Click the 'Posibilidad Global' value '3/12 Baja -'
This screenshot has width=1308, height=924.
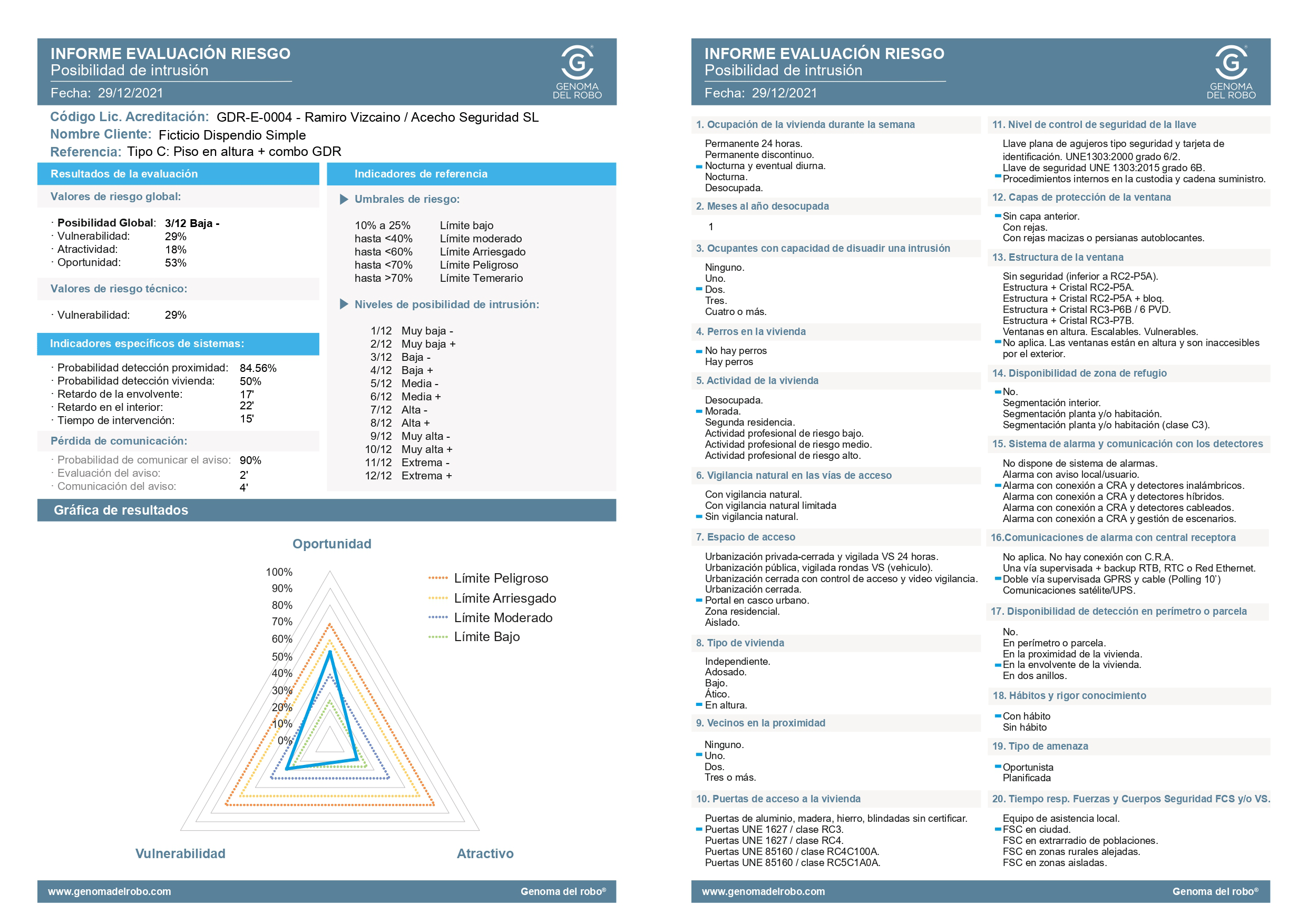click(192, 223)
